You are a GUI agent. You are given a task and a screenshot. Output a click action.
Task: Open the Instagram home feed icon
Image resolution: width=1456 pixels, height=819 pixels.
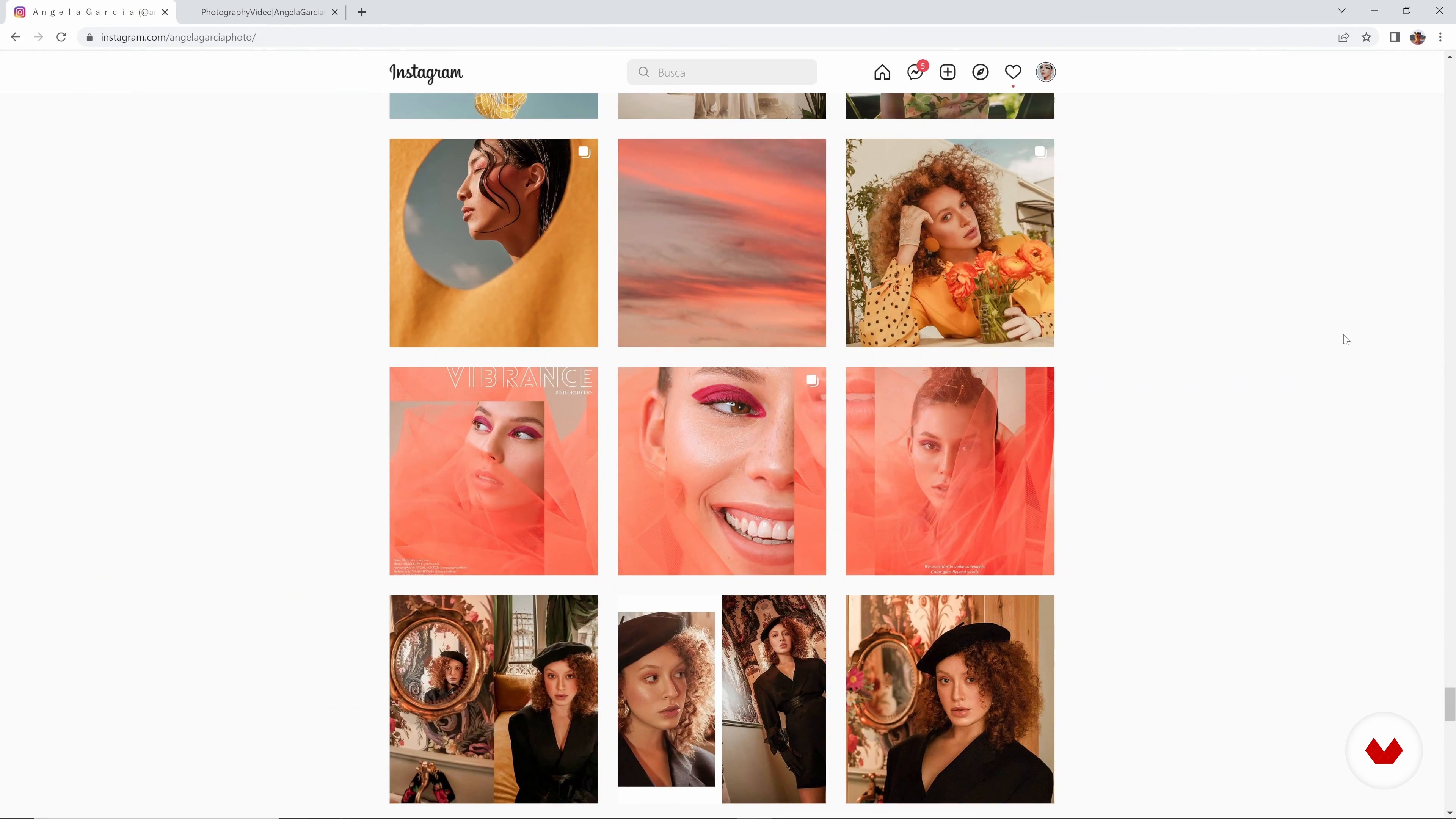pyautogui.click(x=882, y=72)
